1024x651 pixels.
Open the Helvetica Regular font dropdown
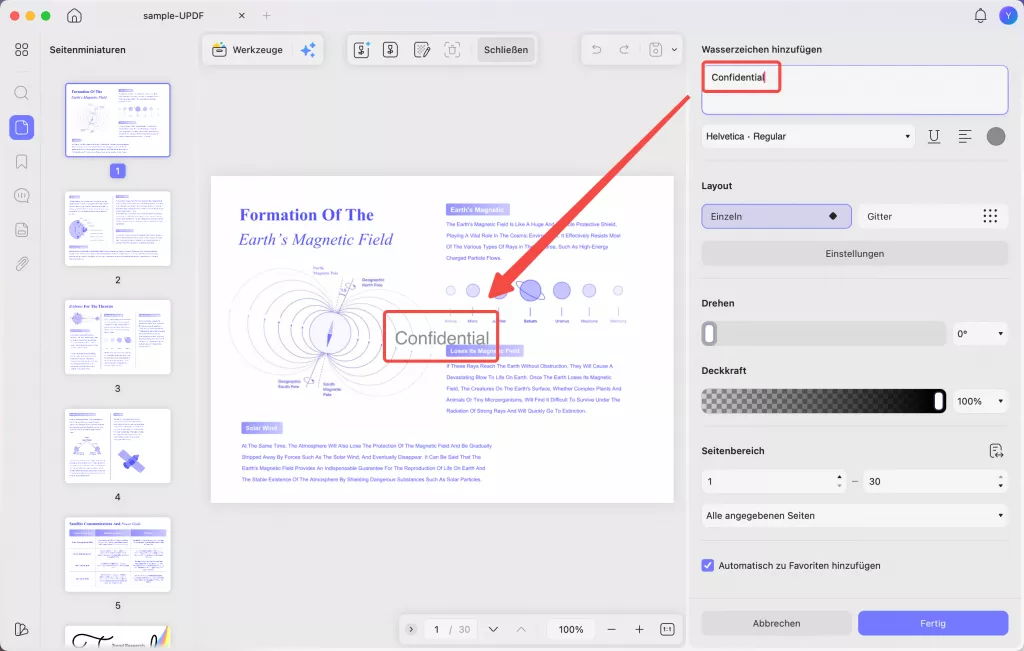pyautogui.click(x=808, y=136)
